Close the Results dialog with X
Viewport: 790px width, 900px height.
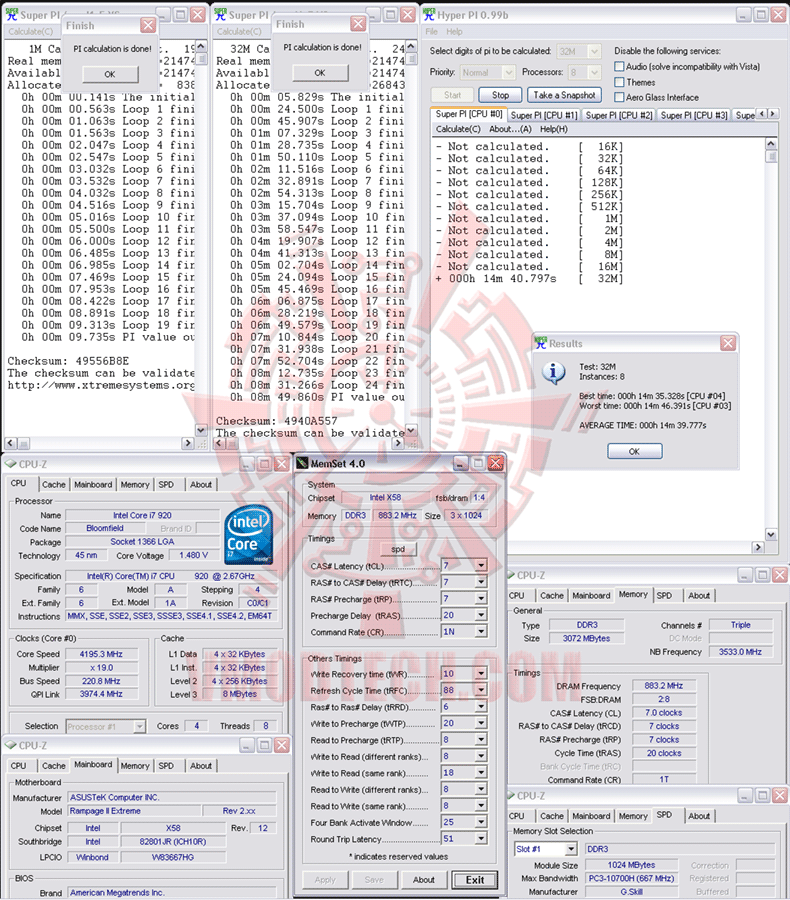728,343
